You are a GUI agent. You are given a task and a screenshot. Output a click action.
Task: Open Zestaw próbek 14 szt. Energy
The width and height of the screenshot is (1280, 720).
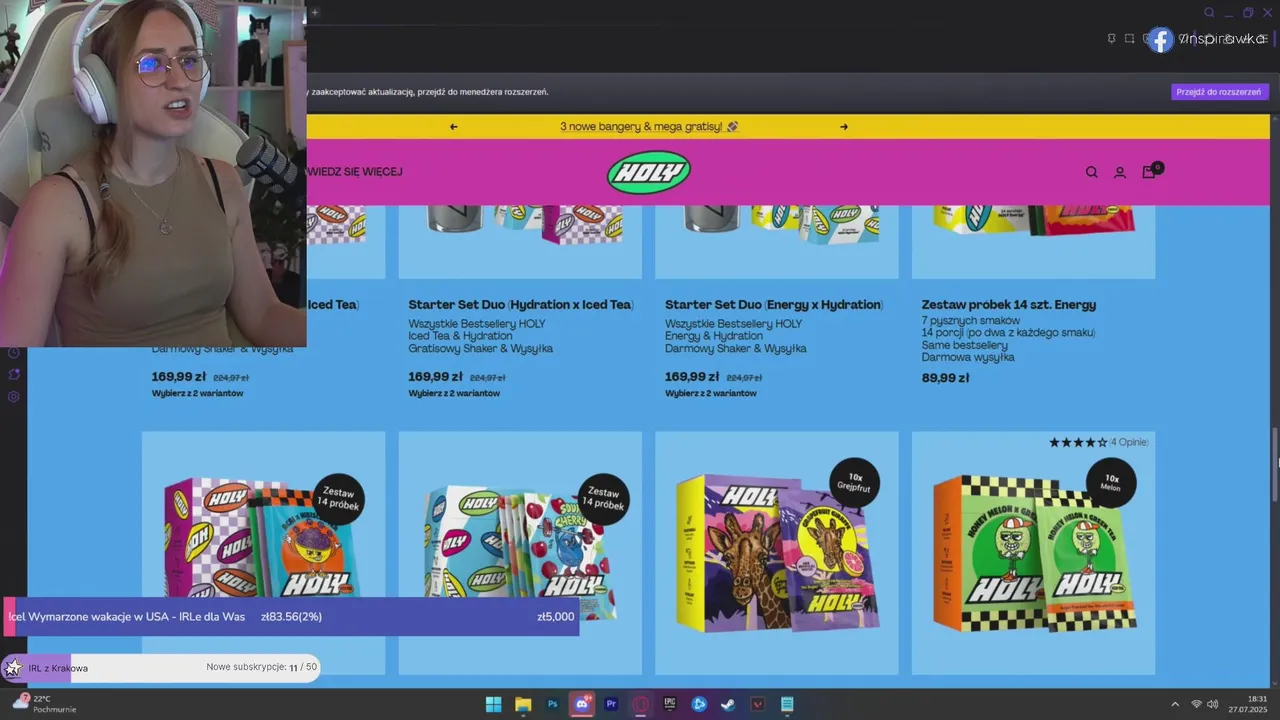(x=1009, y=305)
